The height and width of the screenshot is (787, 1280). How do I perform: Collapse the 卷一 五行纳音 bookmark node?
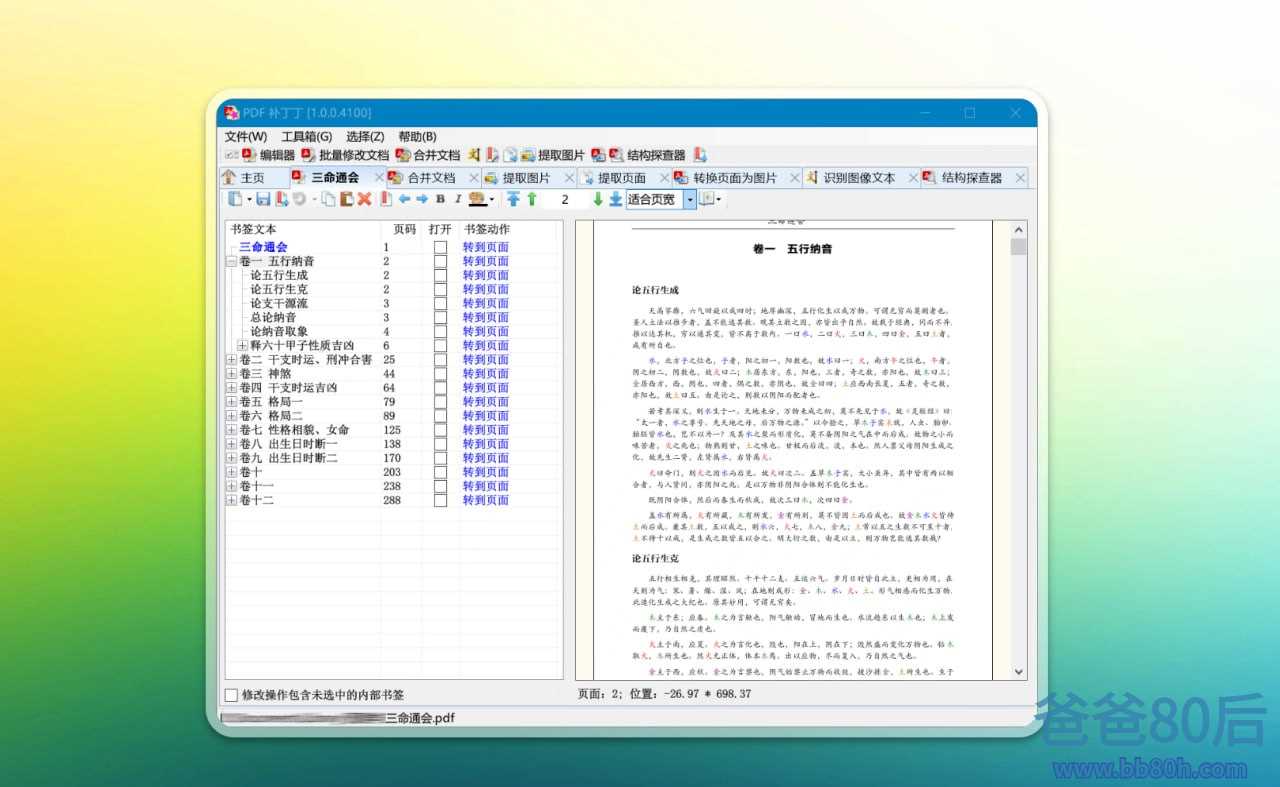tap(232, 261)
